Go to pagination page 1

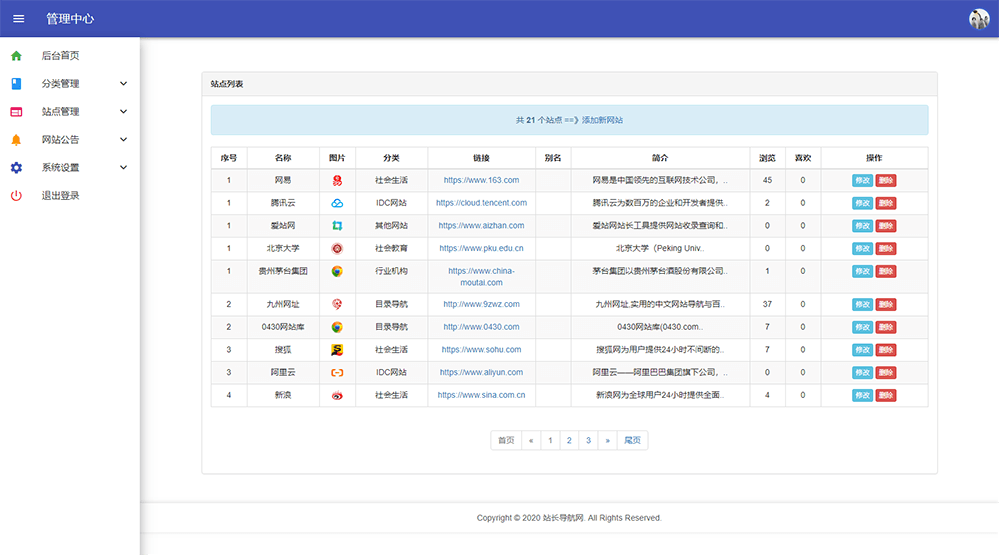click(x=550, y=440)
